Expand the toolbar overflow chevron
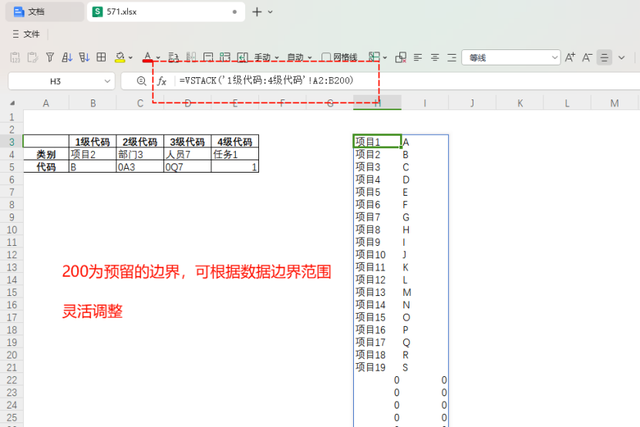The width and height of the screenshot is (640, 427). [x=621, y=58]
